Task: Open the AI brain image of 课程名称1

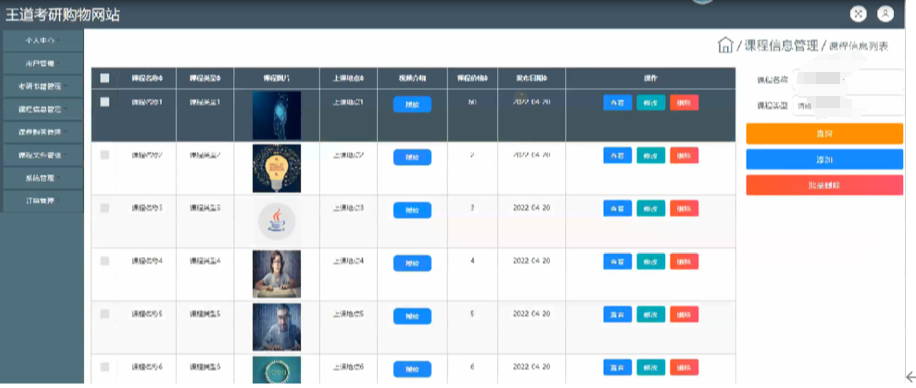Action: point(277,115)
